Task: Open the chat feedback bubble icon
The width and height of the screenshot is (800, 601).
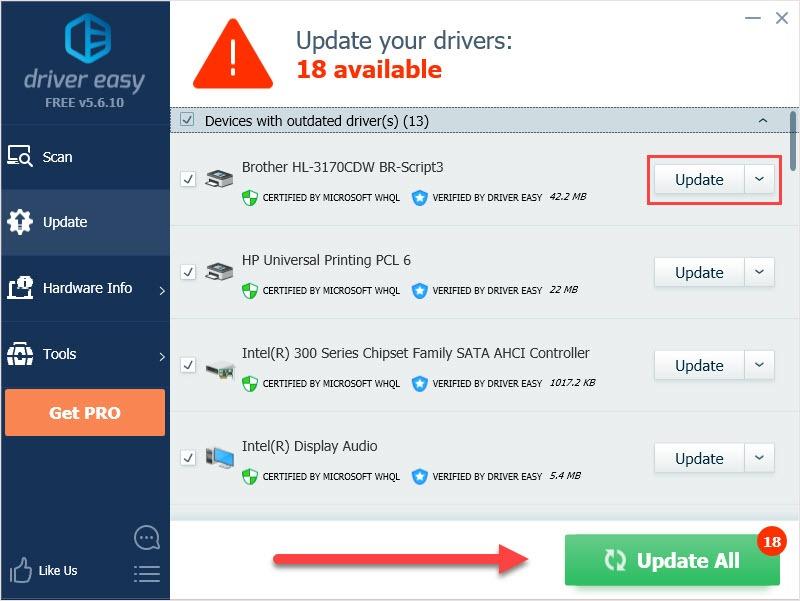Action: [x=147, y=538]
